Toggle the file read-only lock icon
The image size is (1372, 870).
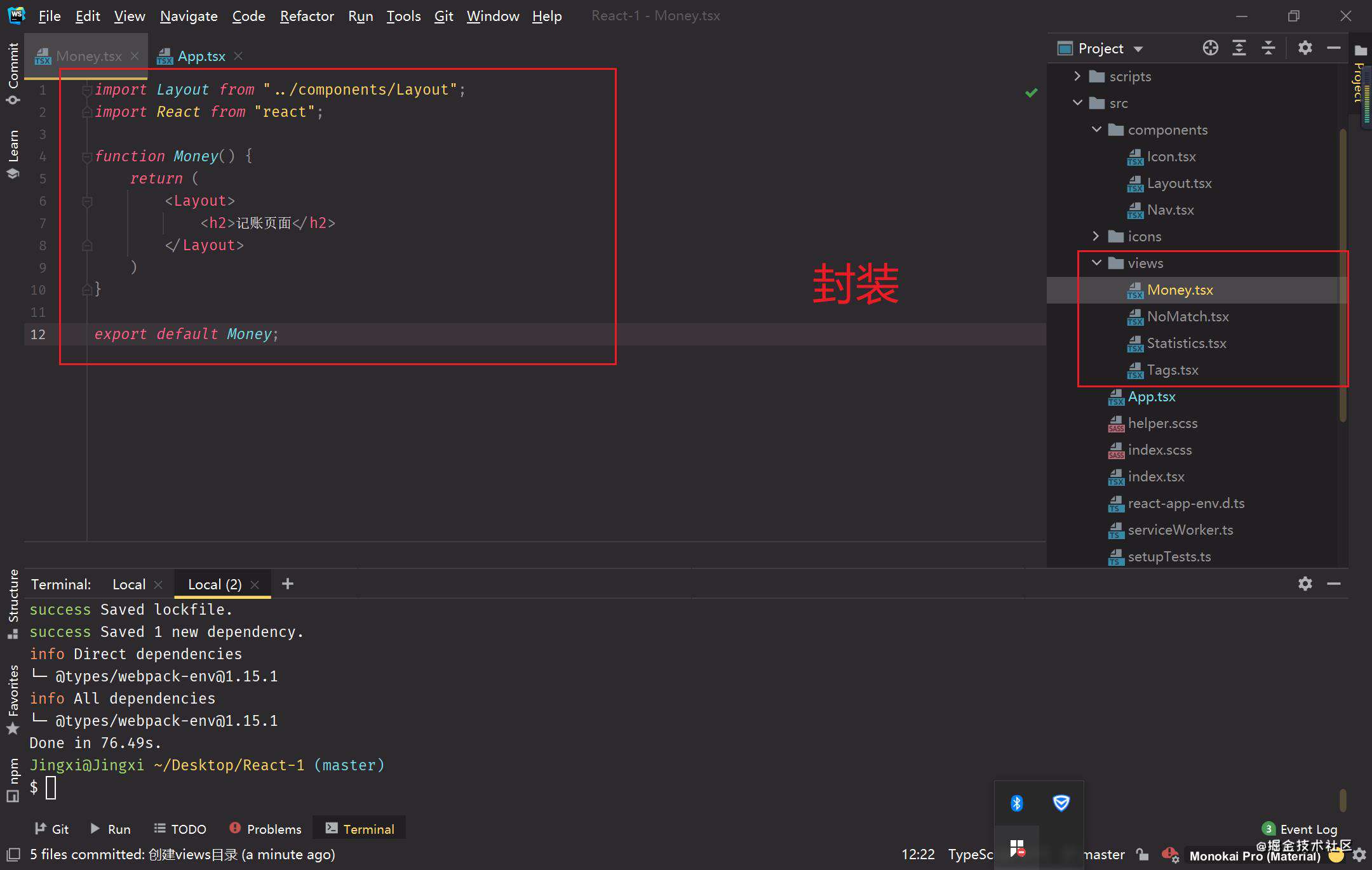point(1143,855)
